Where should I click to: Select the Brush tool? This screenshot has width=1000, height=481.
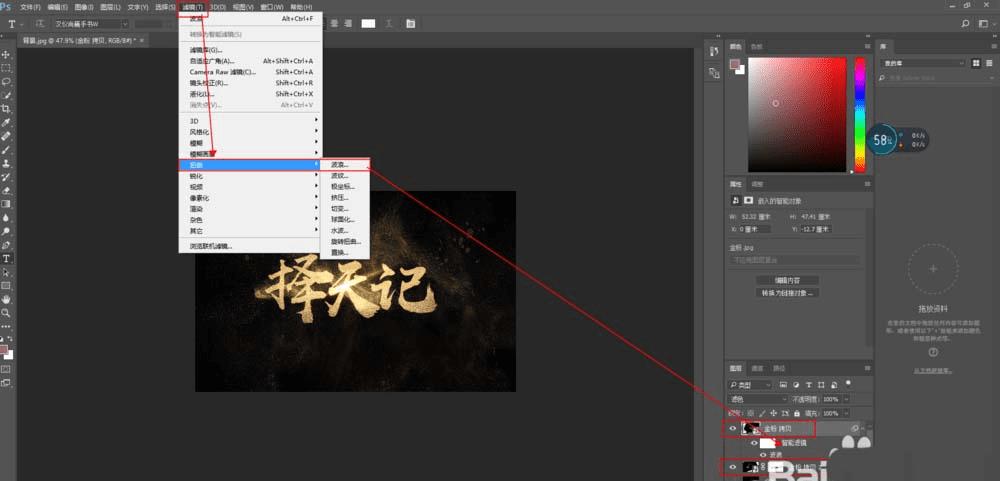coord(6,150)
